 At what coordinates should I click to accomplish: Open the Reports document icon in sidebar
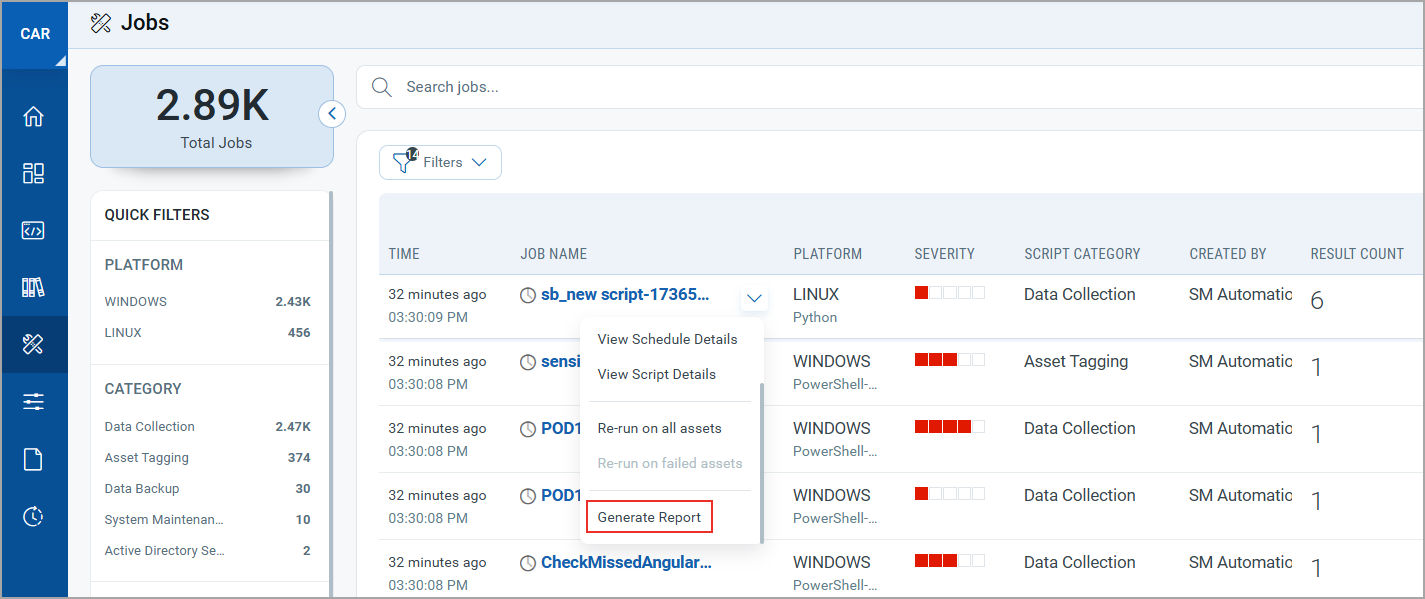coord(33,459)
